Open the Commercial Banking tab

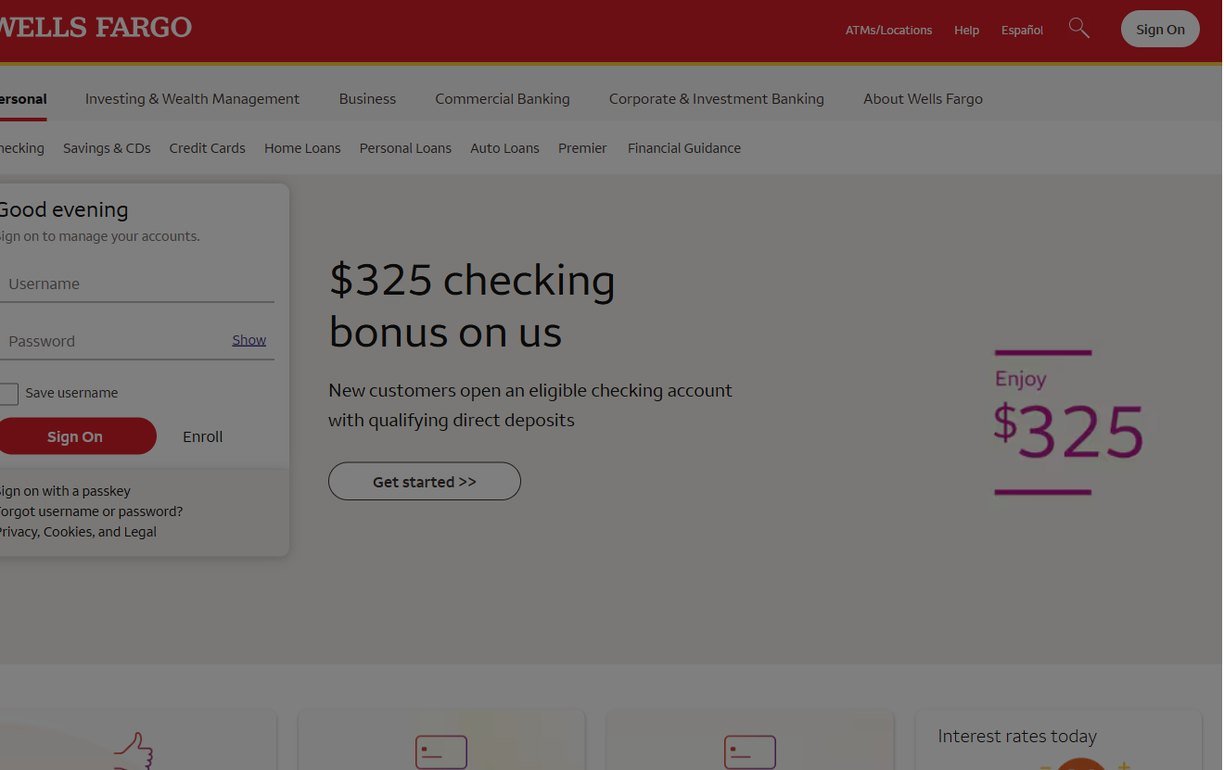click(x=502, y=99)
